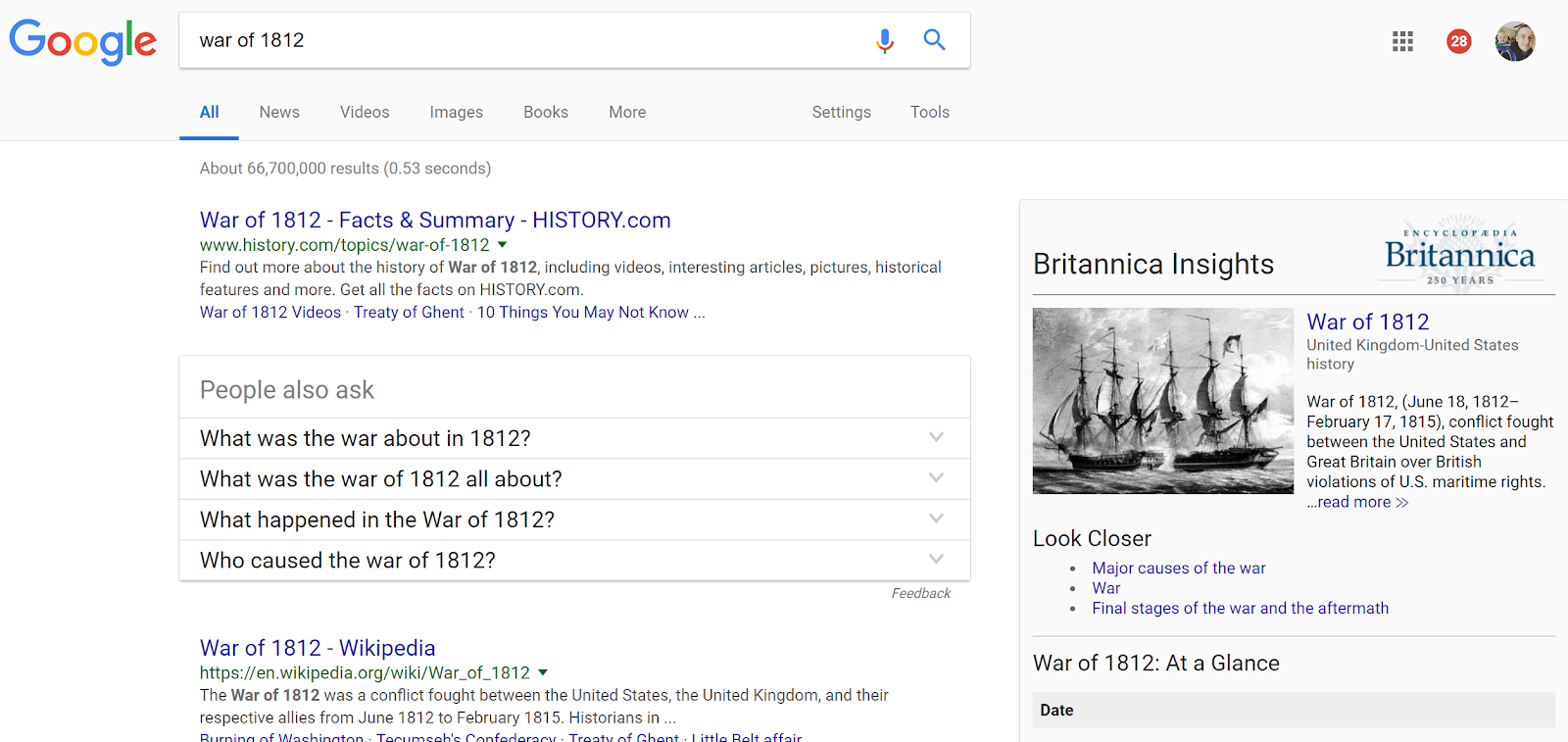
Task: Open notifications badge showing 28
Action: click(x=1459, y=41)
